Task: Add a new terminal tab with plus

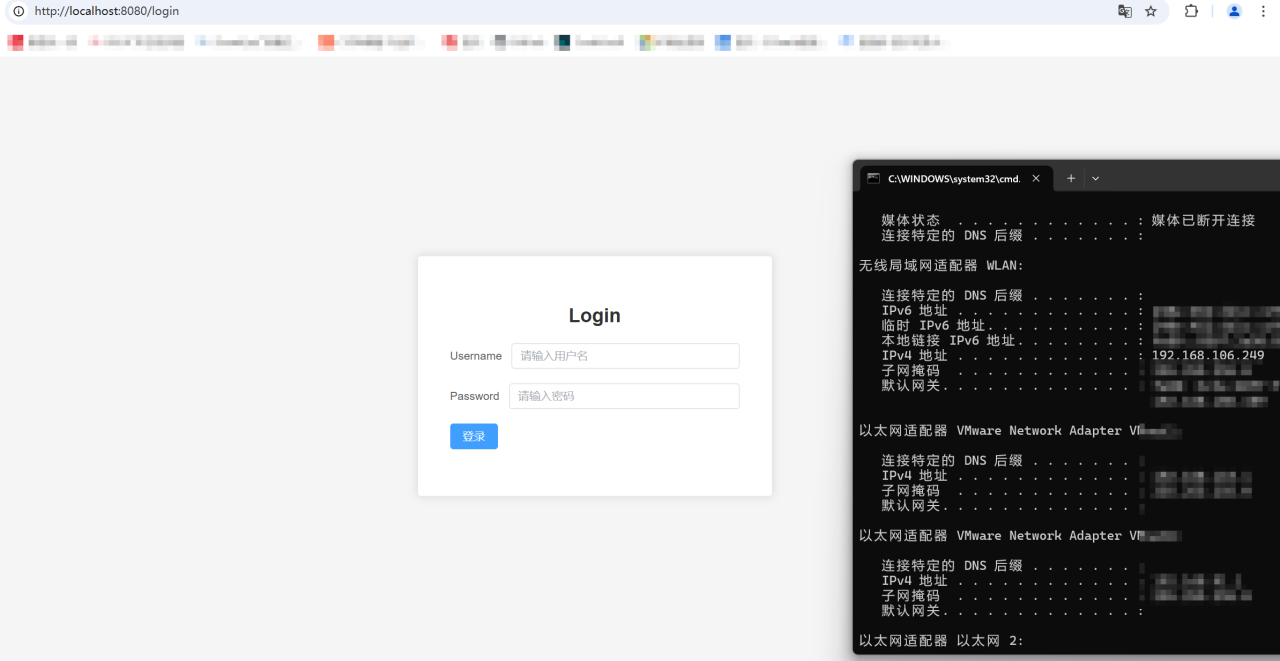Action: coord(1071,178)
